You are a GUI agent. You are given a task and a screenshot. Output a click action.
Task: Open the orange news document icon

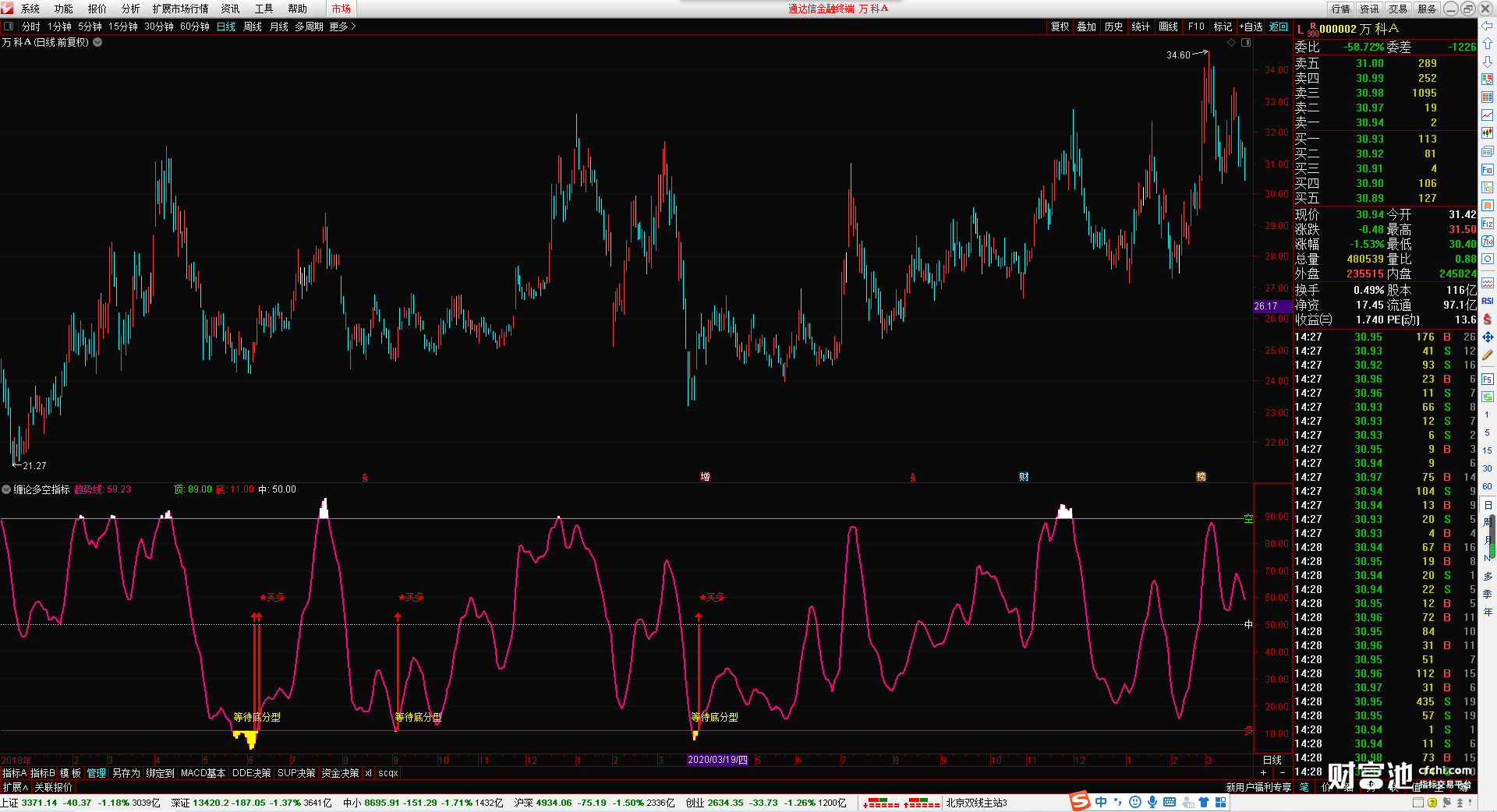[x=1487, y=206]
